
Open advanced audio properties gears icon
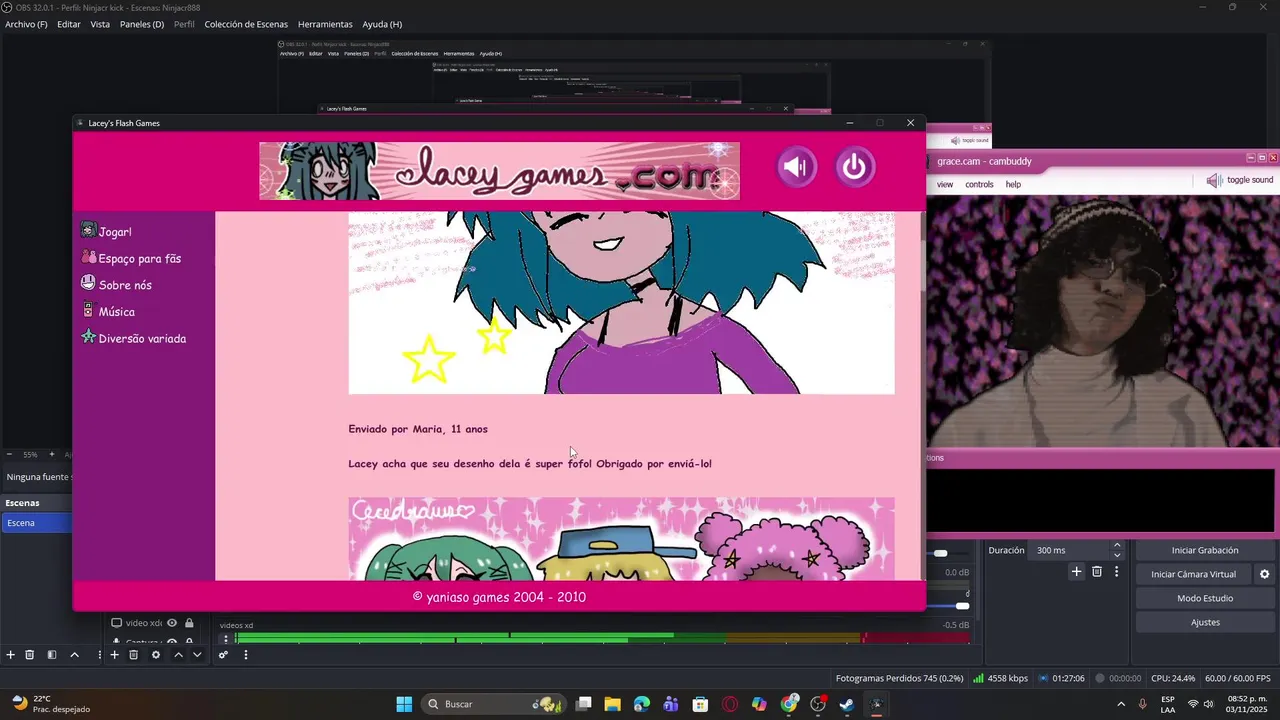click(x=223, y=655)
